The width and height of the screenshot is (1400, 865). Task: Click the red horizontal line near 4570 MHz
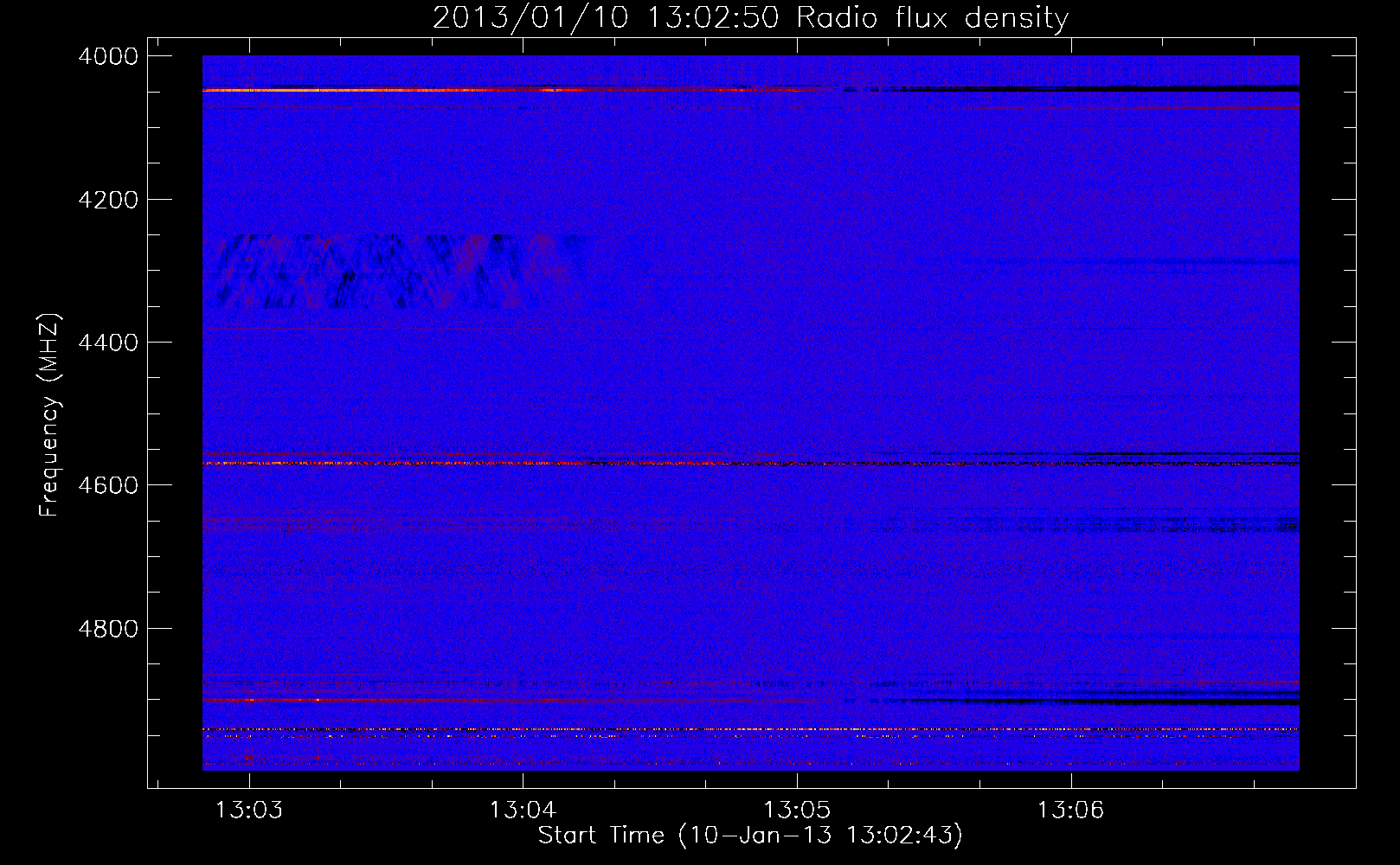(750, 464)
